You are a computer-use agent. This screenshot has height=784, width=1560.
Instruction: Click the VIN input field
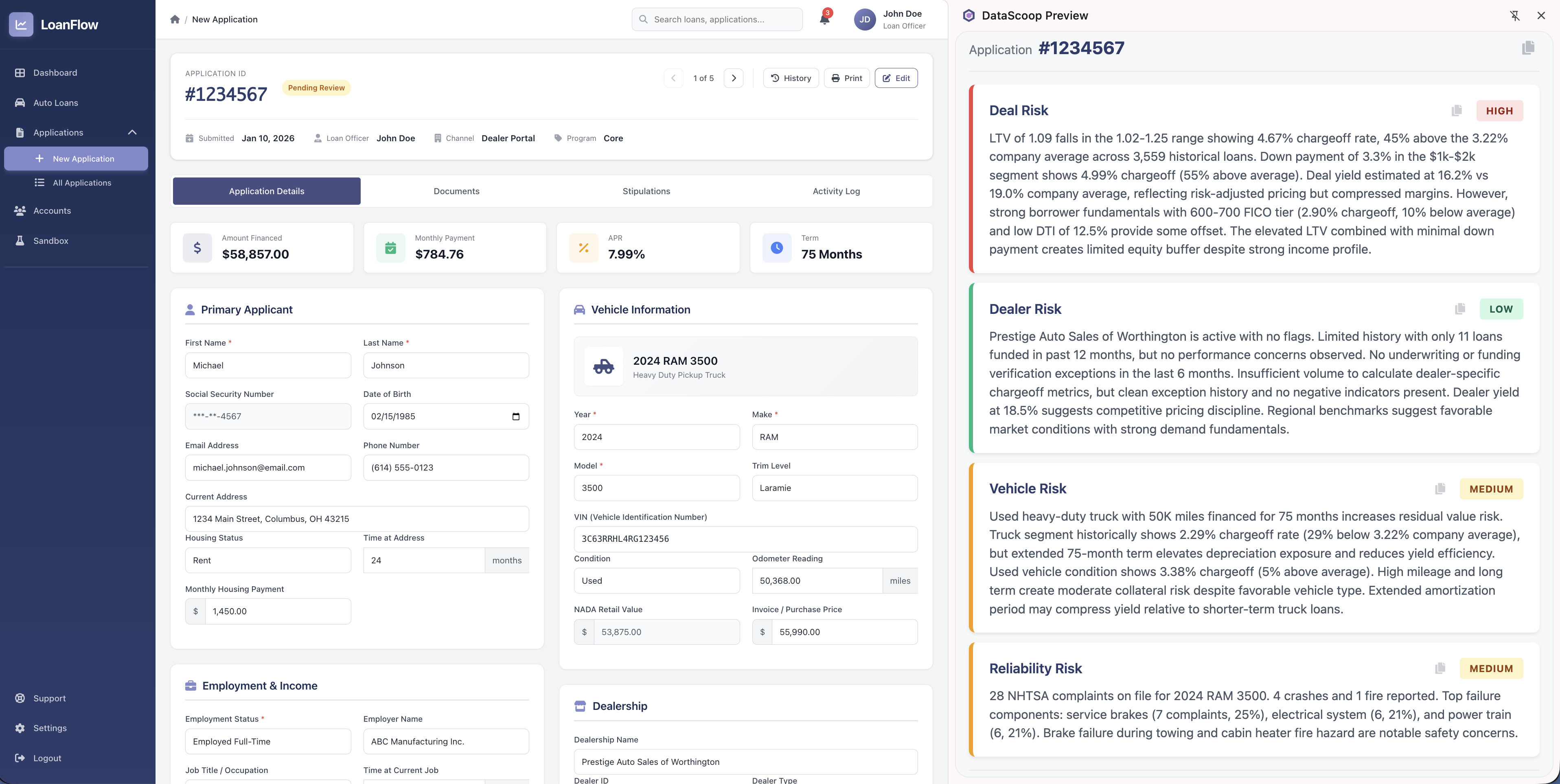click(745, 539)
